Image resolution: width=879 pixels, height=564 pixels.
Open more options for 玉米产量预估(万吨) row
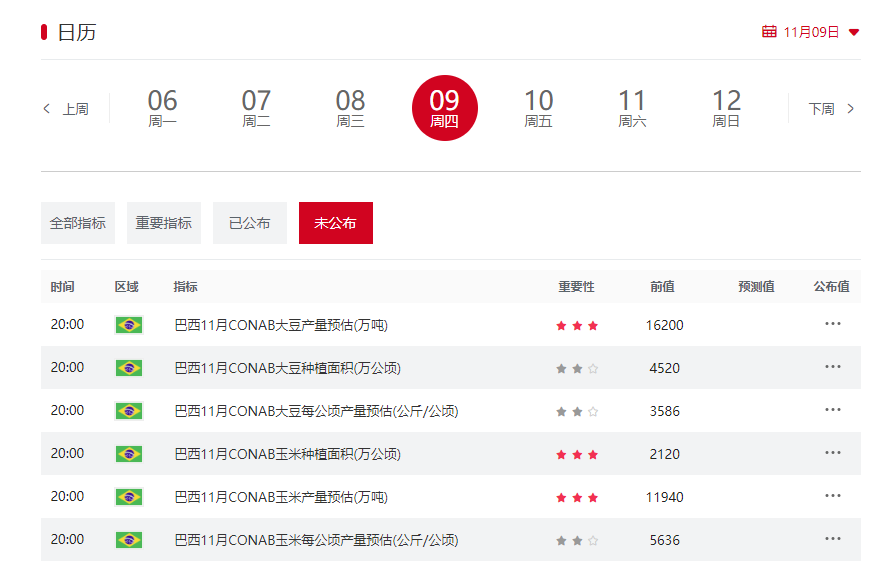tap(832, 496)
